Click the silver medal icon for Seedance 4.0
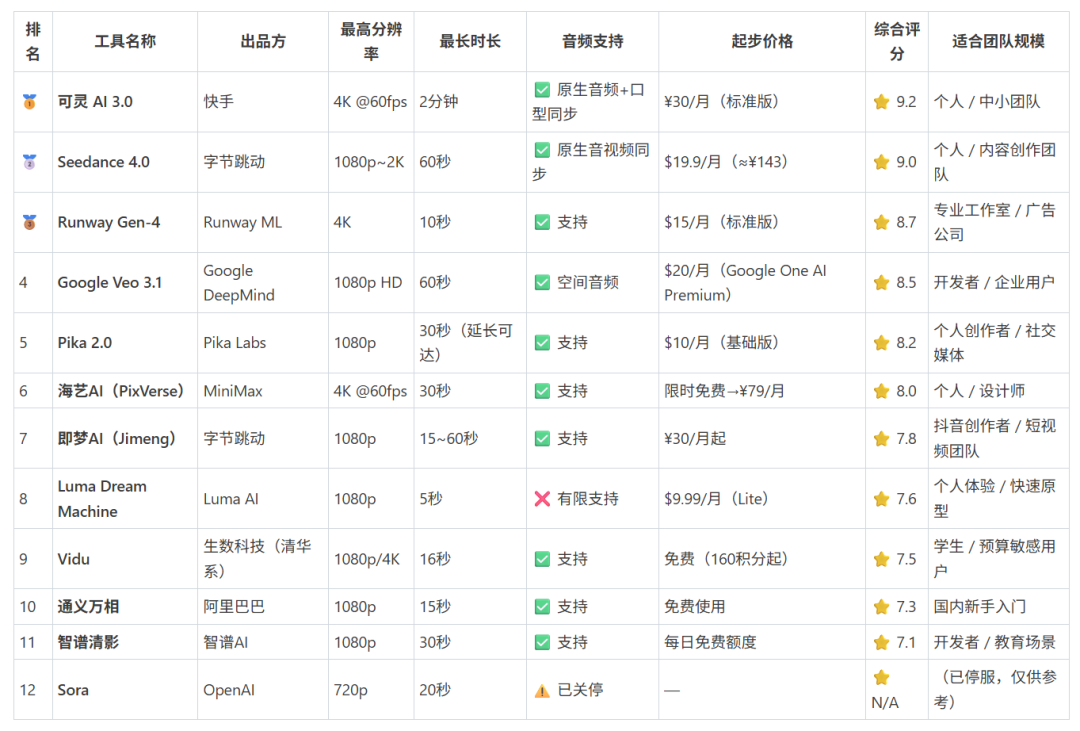The image size is (1080, 731). click(x=29, y=162)
